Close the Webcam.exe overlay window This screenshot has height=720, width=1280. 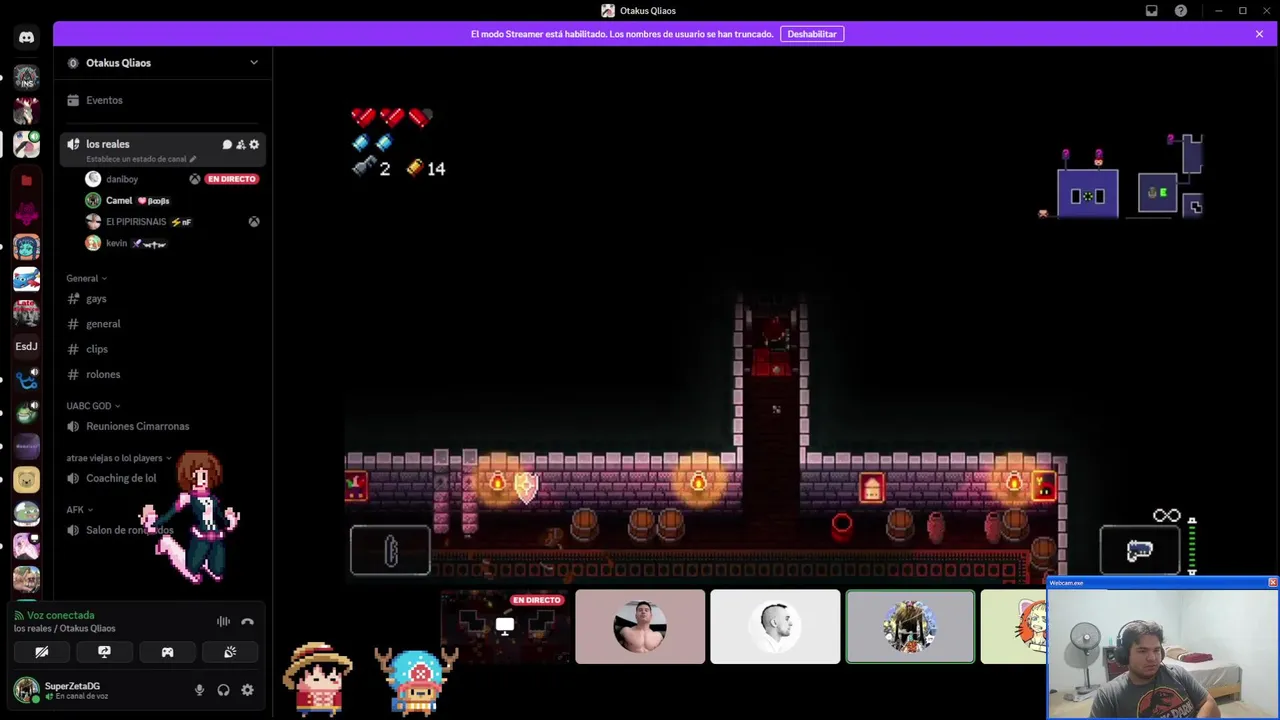coord(1272,582)
